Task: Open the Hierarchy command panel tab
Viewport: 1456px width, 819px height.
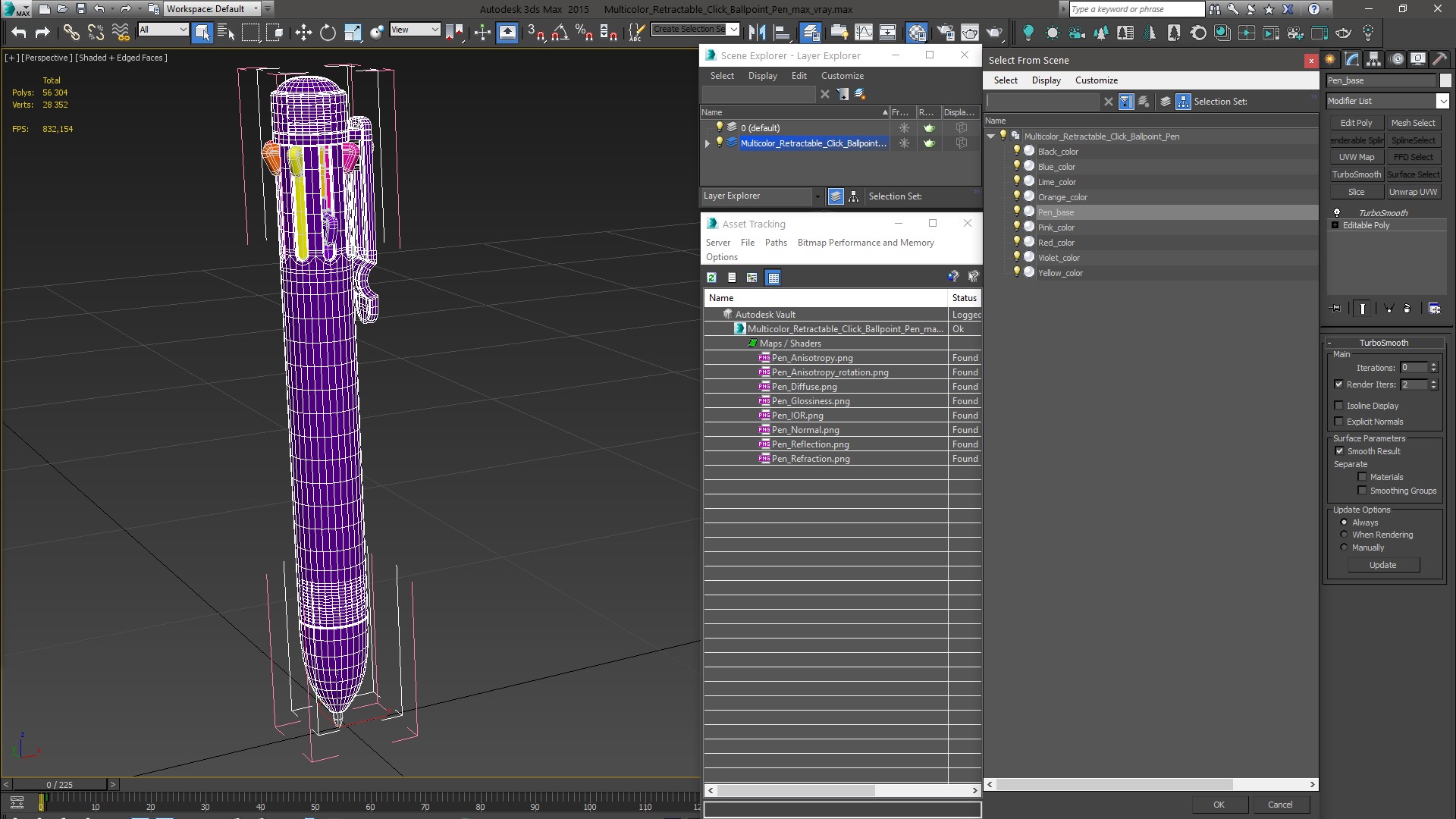Action: click(1373, 59)
